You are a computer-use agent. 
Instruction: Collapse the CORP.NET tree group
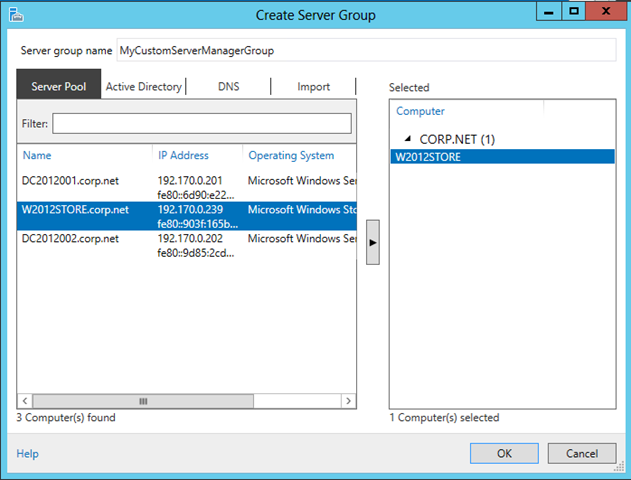tap(407, 139)
